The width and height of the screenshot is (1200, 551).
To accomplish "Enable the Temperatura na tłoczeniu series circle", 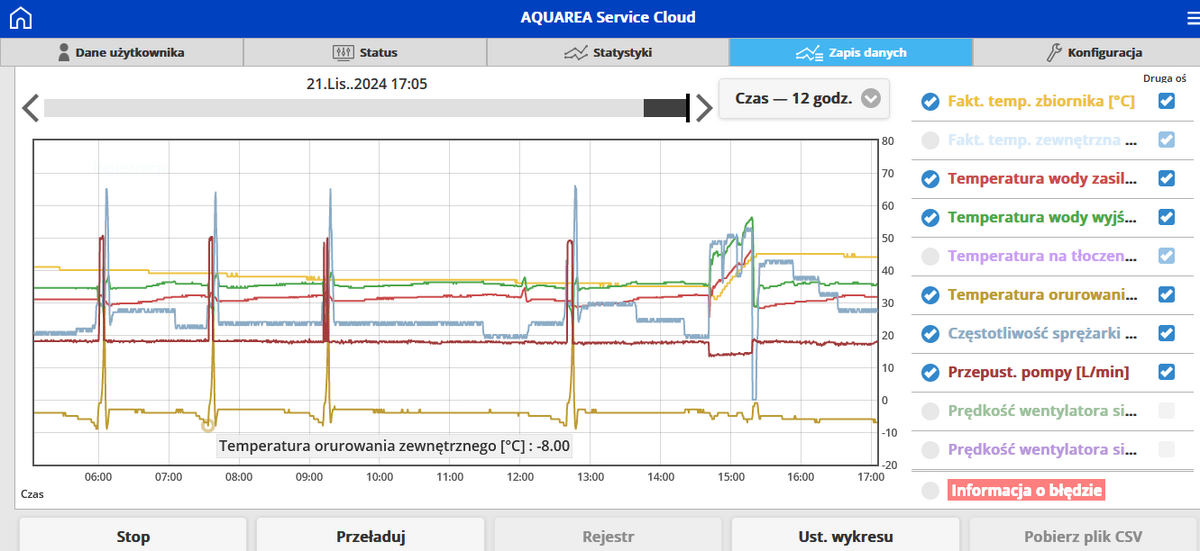I will [930, 256].
